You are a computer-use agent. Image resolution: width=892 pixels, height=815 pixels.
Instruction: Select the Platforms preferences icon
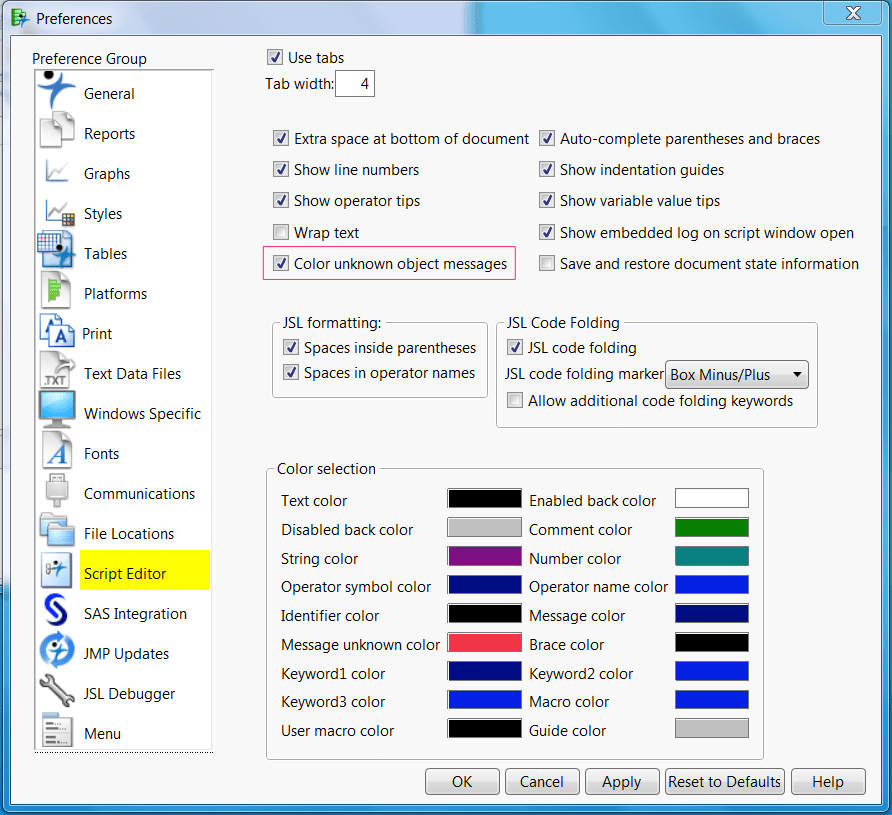pyautogui.click(x=56, y=290)
